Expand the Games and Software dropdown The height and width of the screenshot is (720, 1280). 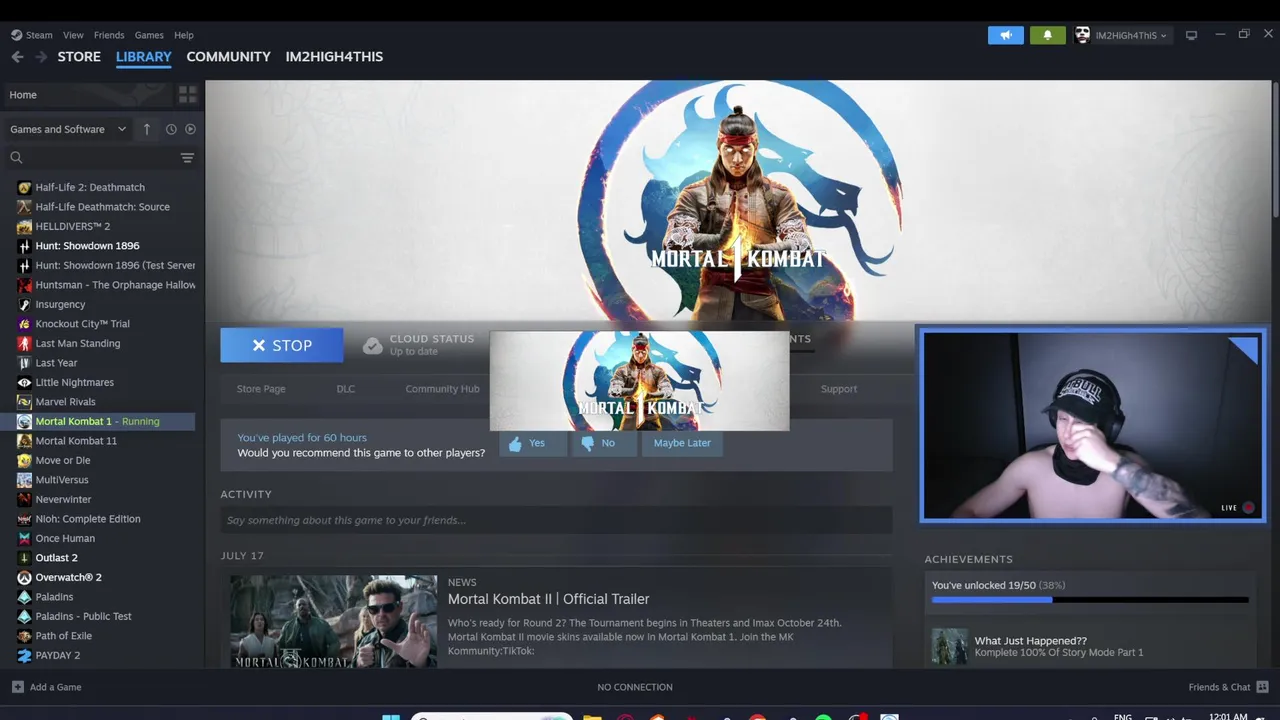pos(68,129)
